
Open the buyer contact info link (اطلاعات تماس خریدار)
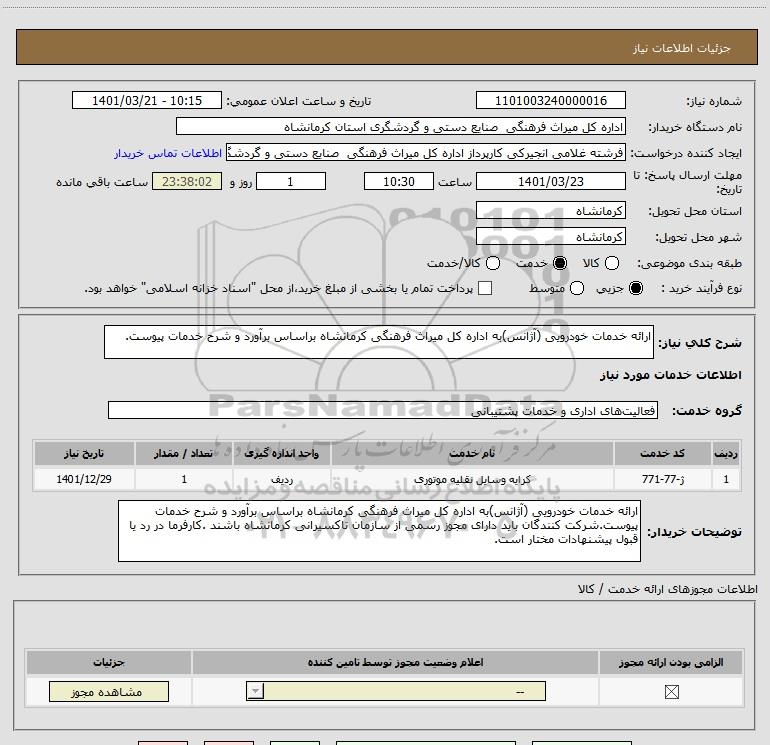[168, 153]
